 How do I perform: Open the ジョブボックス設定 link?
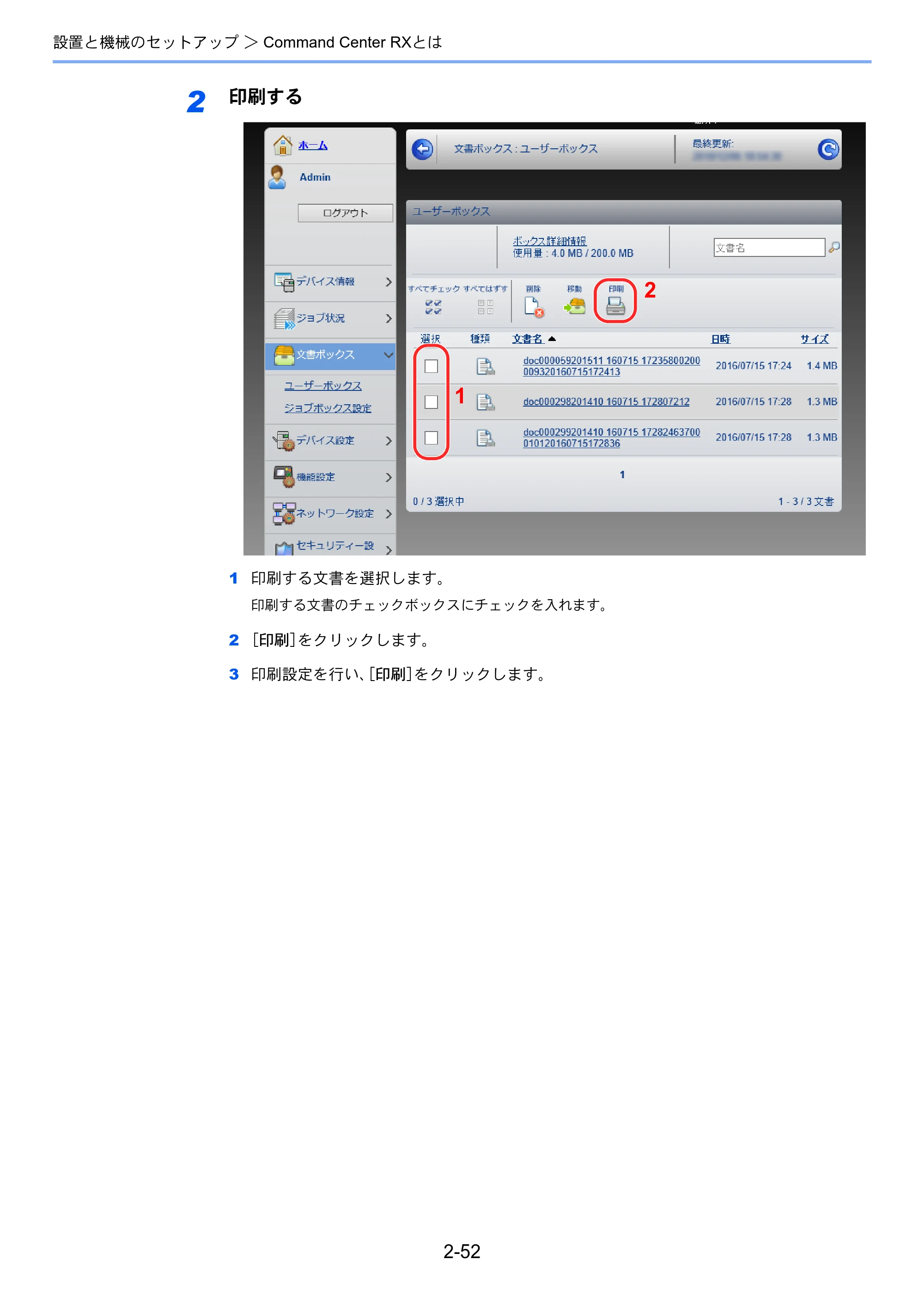click(x=328, y=408)
